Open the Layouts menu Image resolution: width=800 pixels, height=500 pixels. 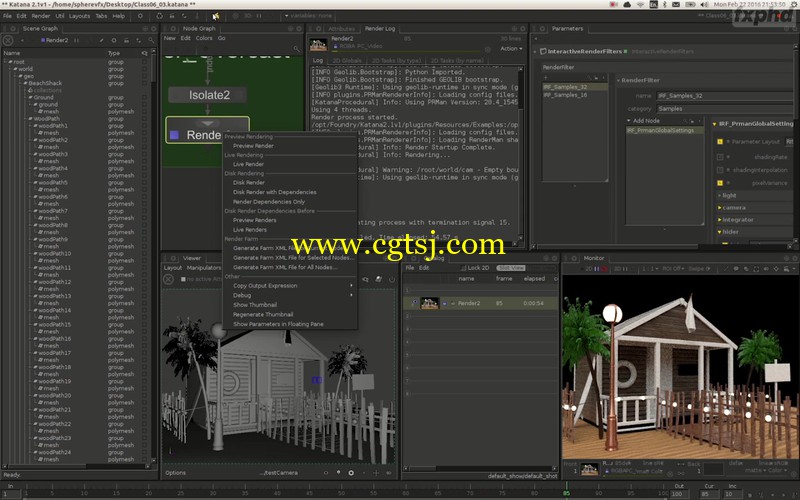pyautogui.click(x=79, y=16)
